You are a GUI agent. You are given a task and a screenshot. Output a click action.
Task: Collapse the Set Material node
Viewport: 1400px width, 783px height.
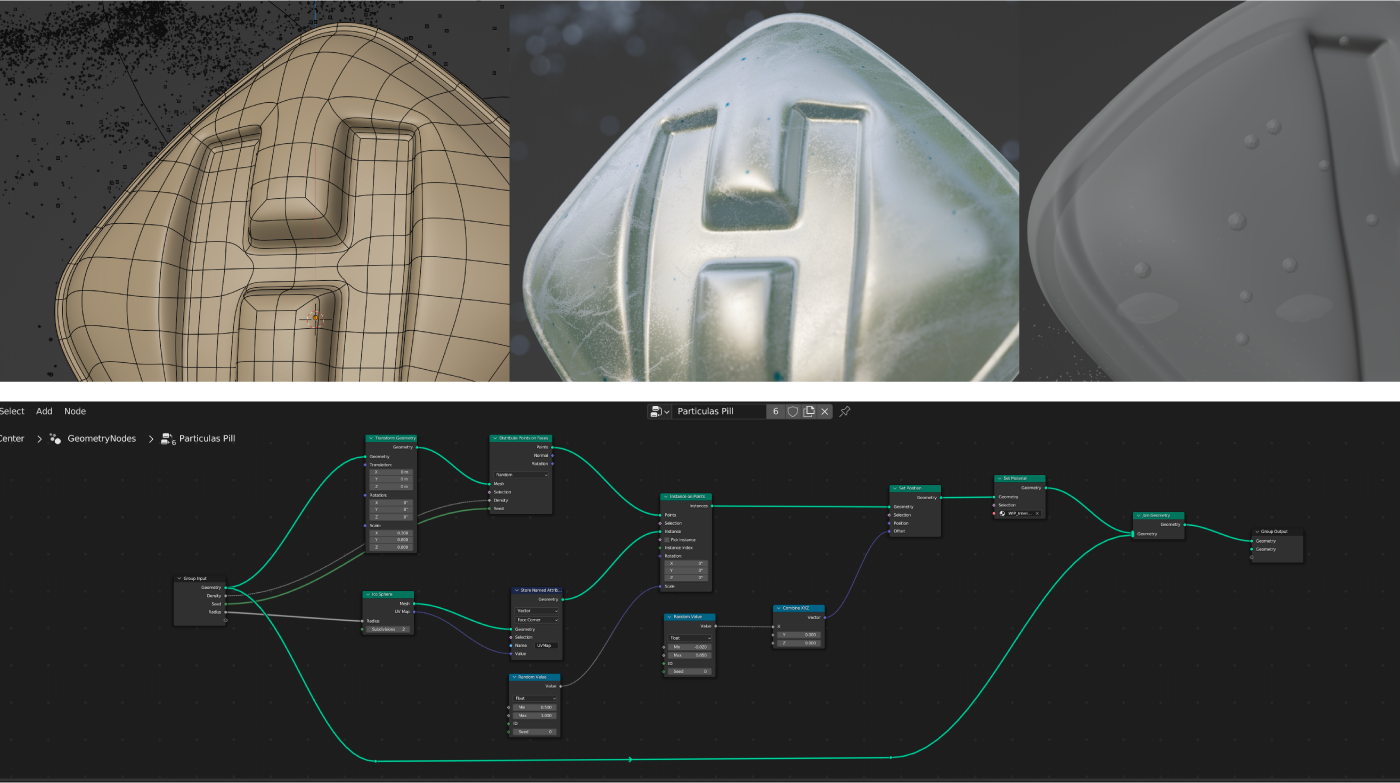coord(999,478)
